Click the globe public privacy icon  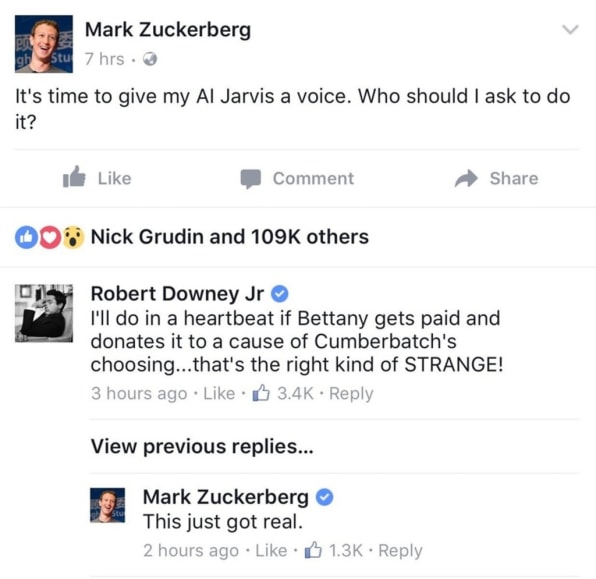150,59
